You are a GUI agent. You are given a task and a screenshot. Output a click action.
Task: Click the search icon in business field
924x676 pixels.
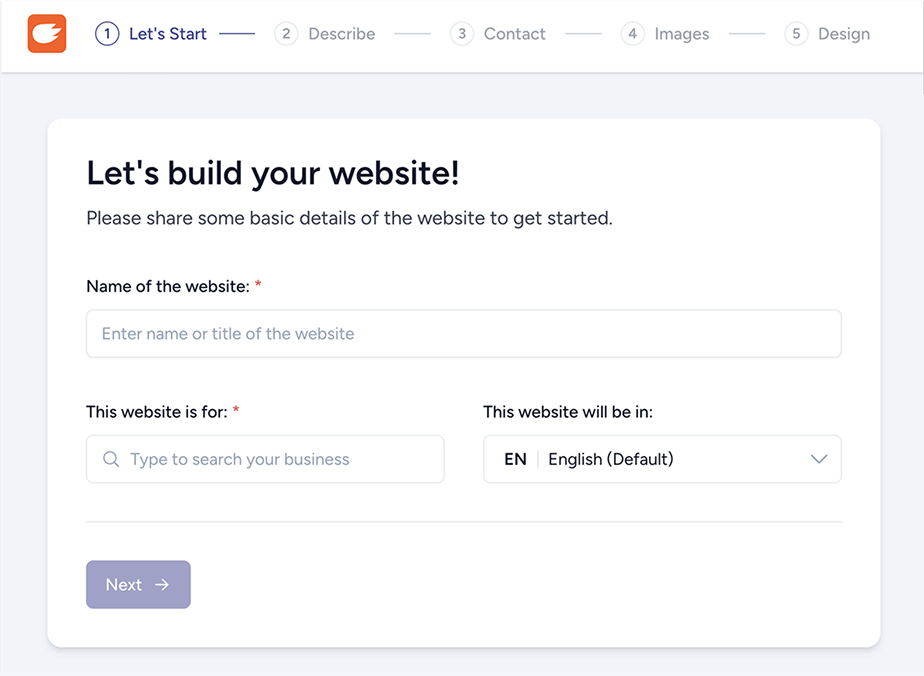(110, 459)
